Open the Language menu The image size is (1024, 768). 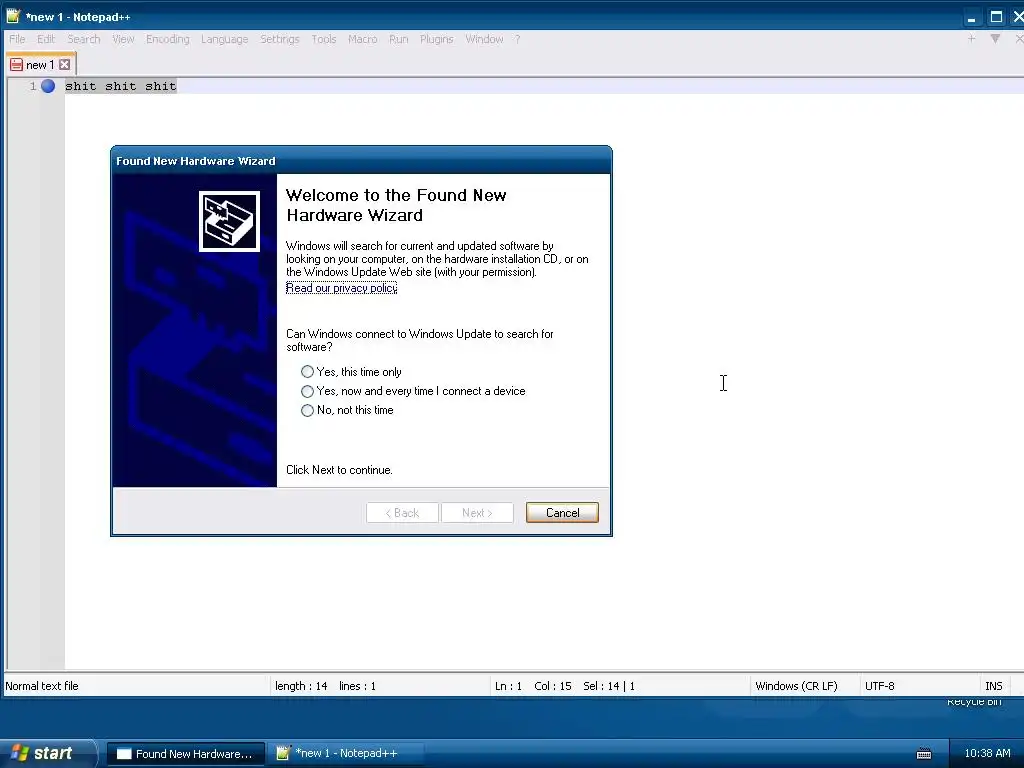(x=225, y=39)
